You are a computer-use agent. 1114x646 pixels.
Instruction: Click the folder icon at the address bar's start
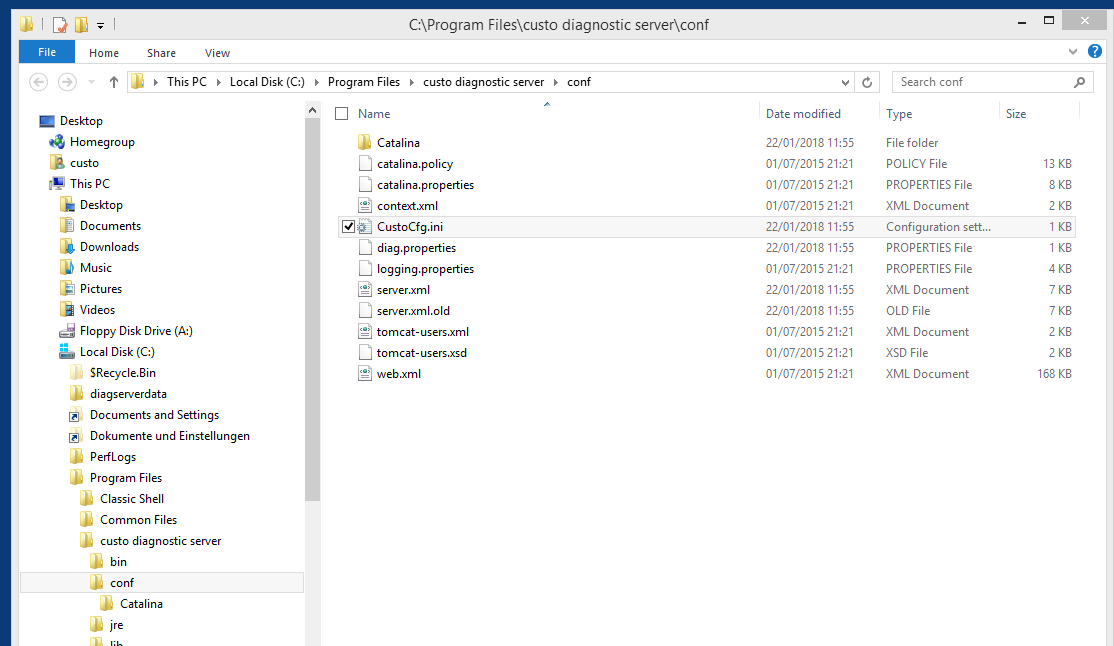(x=138, y=82)
